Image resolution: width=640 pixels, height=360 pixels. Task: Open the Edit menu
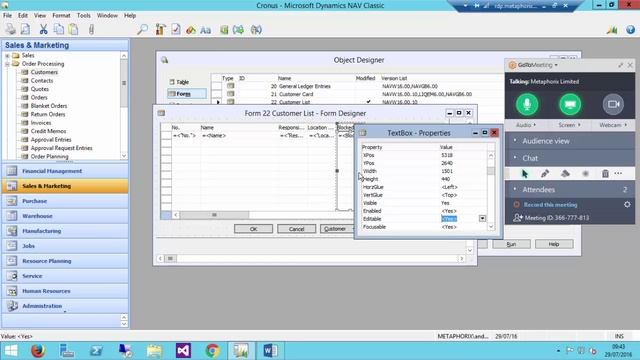click(23, 16)
